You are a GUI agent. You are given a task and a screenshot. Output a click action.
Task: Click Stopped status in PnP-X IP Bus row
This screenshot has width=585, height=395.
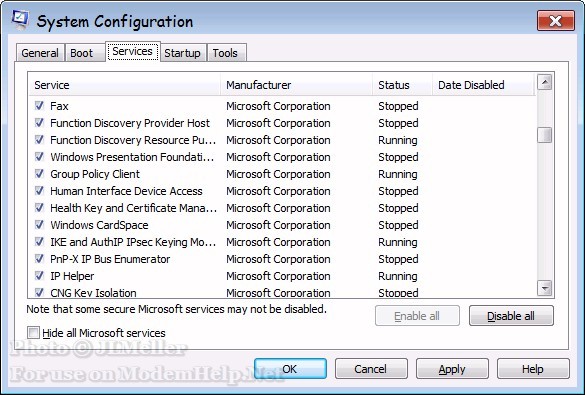tap(398, 259)
